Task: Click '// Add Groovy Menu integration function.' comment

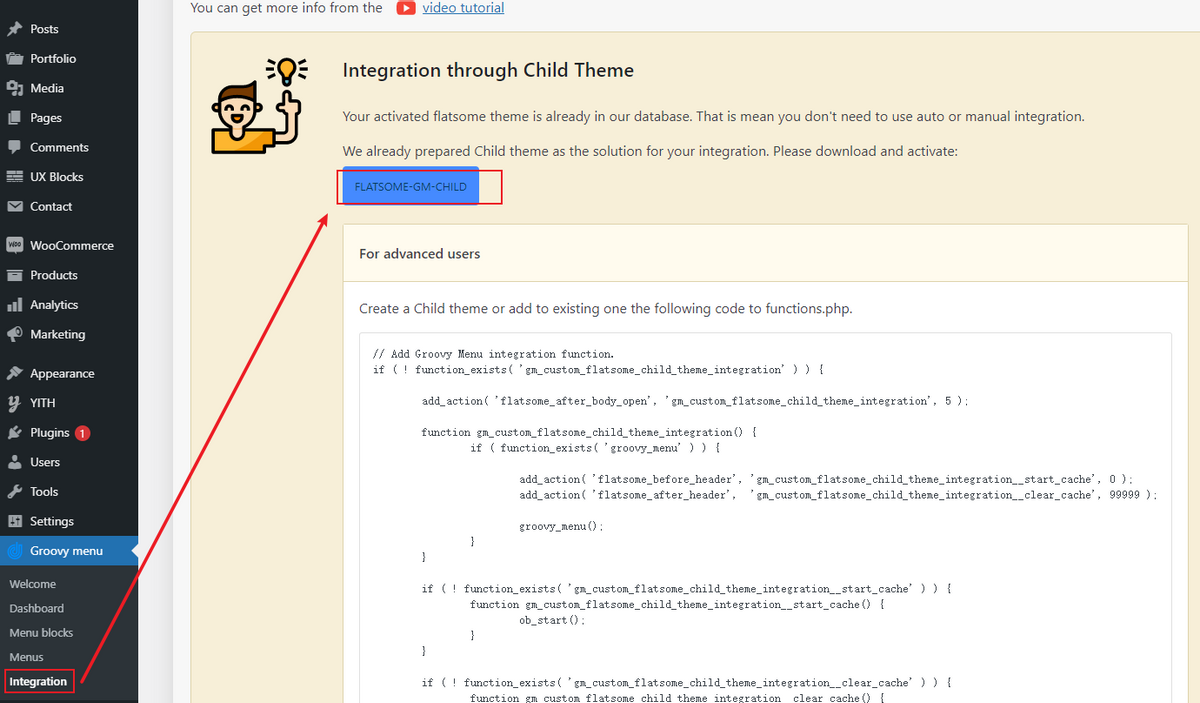Action: [x=493, y=354]
